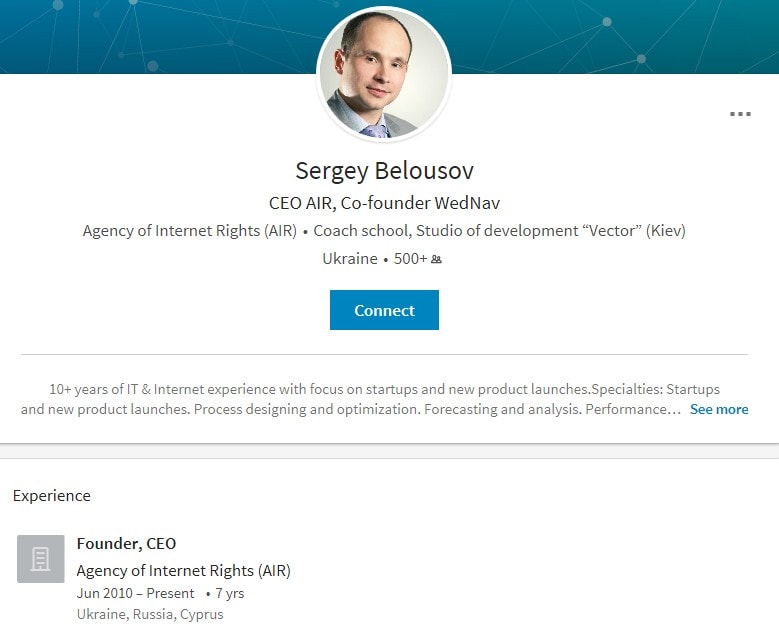This screenshot has width=779, height=640.
Task: Click the Jun 2010 – Present date range
Action: pos(135,593)
